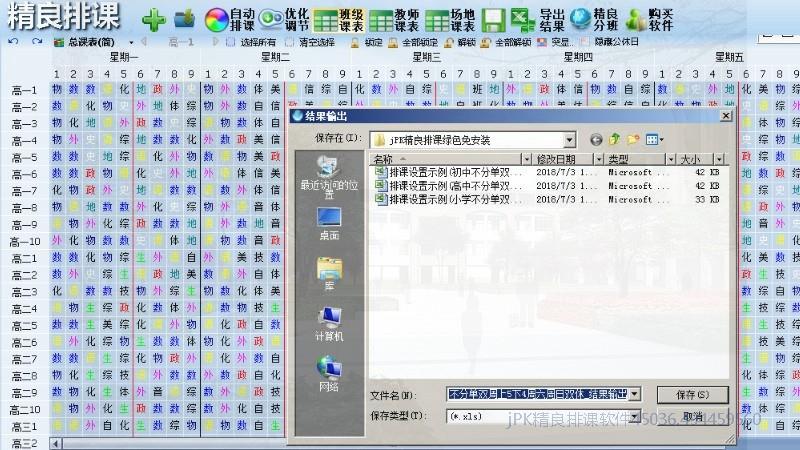Select file 排课设置示例(初中不分单双
The height and width of the screenshot is (450, 800).
448,172
